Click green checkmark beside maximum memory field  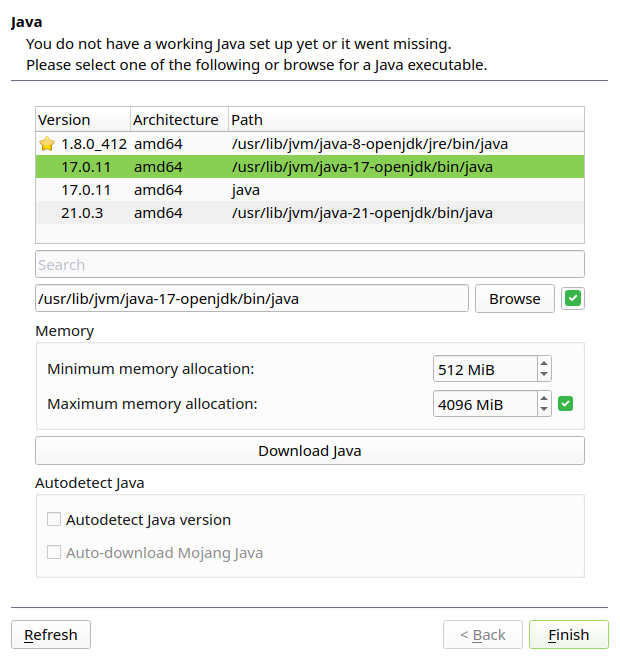[565, 404]
